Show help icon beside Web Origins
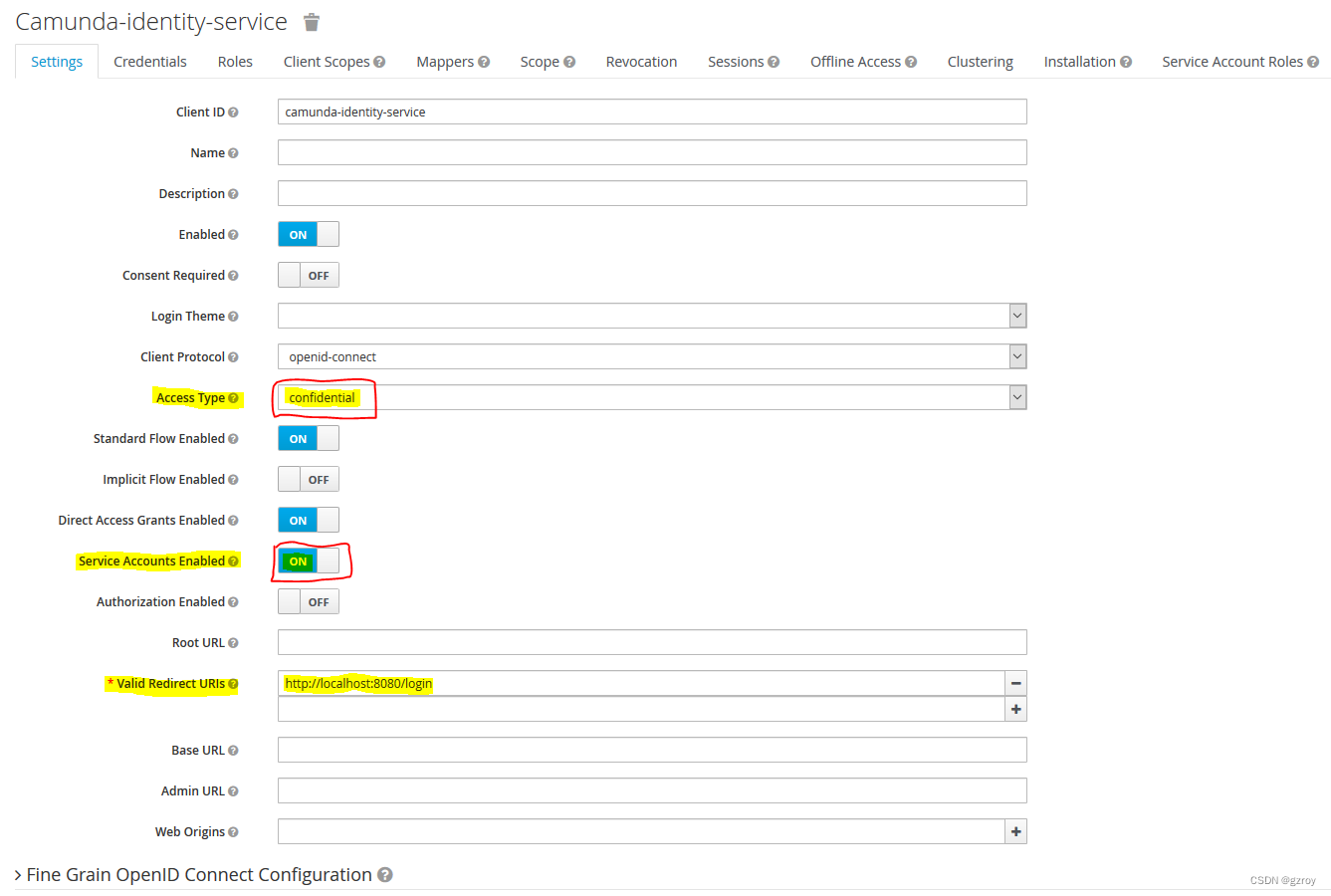 (233, 832)
